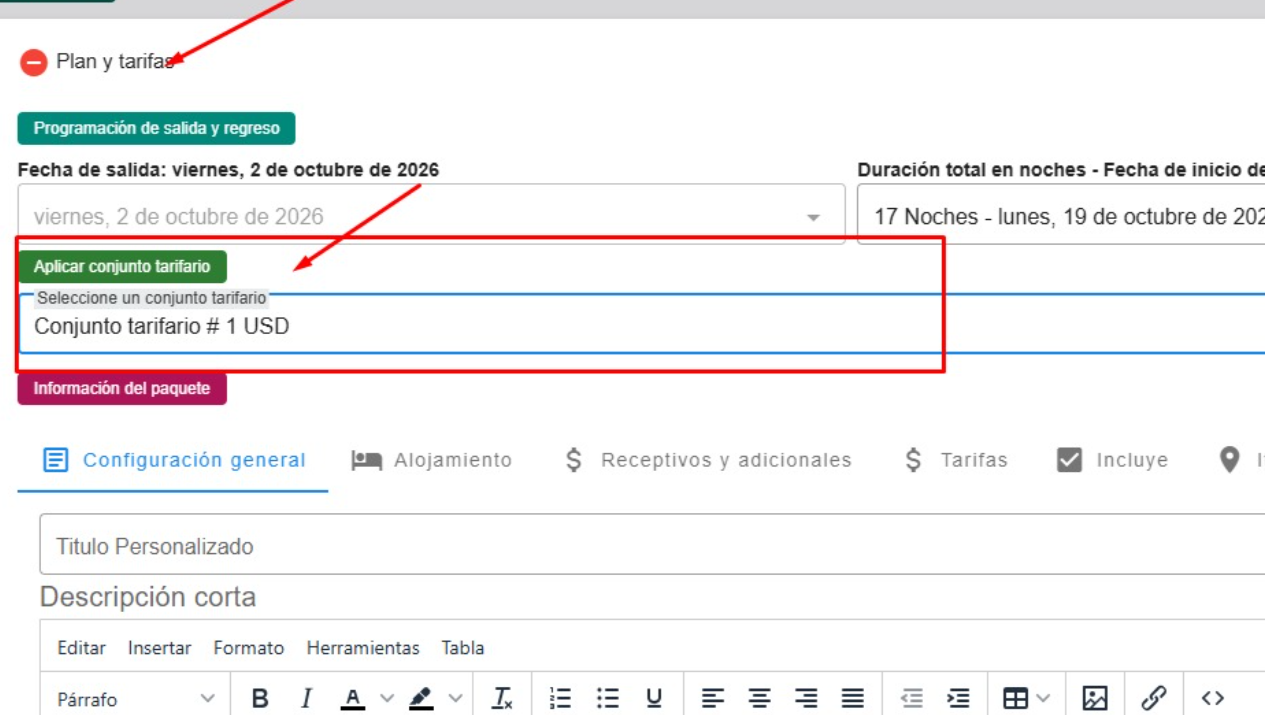
Task: Center align the text
Action: click(760, 698)
